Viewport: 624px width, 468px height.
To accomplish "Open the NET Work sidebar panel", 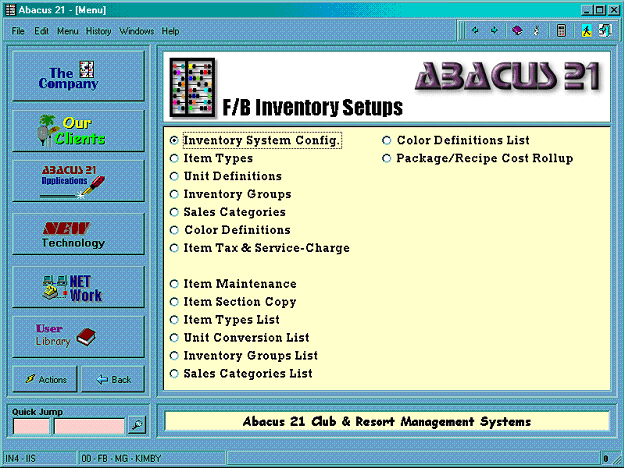I will (78, 287).
